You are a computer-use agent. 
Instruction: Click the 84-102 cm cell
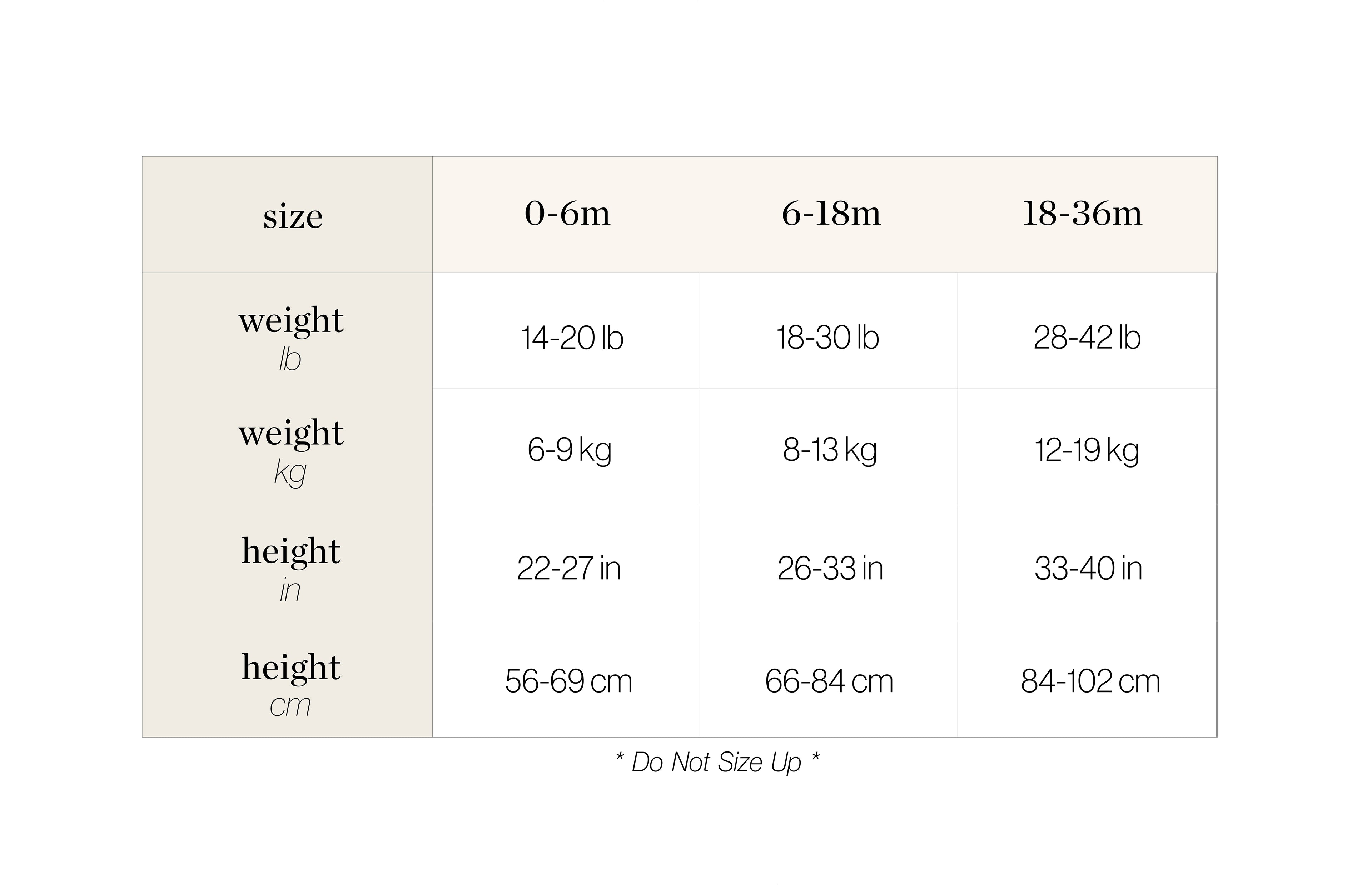point(1090,681)
